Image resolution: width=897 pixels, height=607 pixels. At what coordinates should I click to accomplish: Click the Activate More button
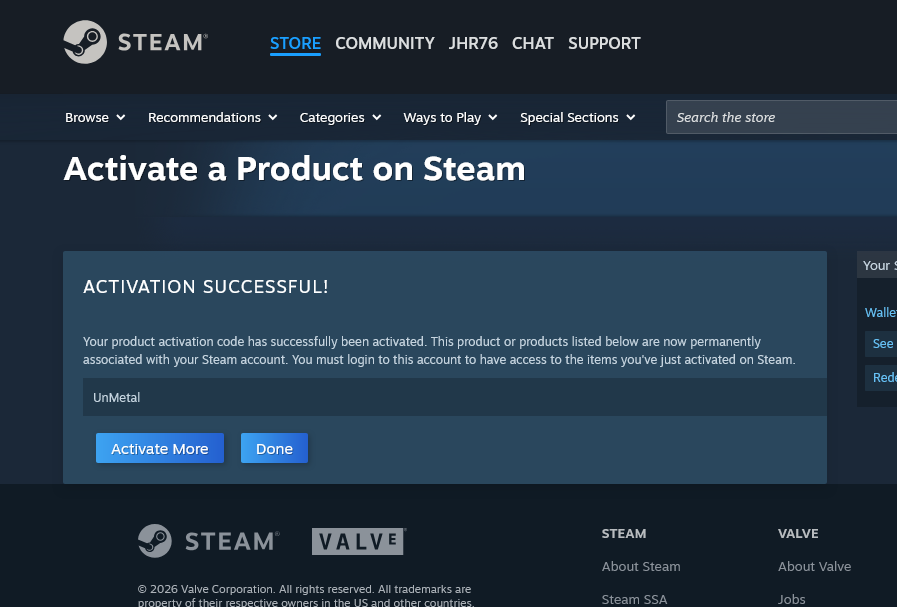click(x=160, y=449)
